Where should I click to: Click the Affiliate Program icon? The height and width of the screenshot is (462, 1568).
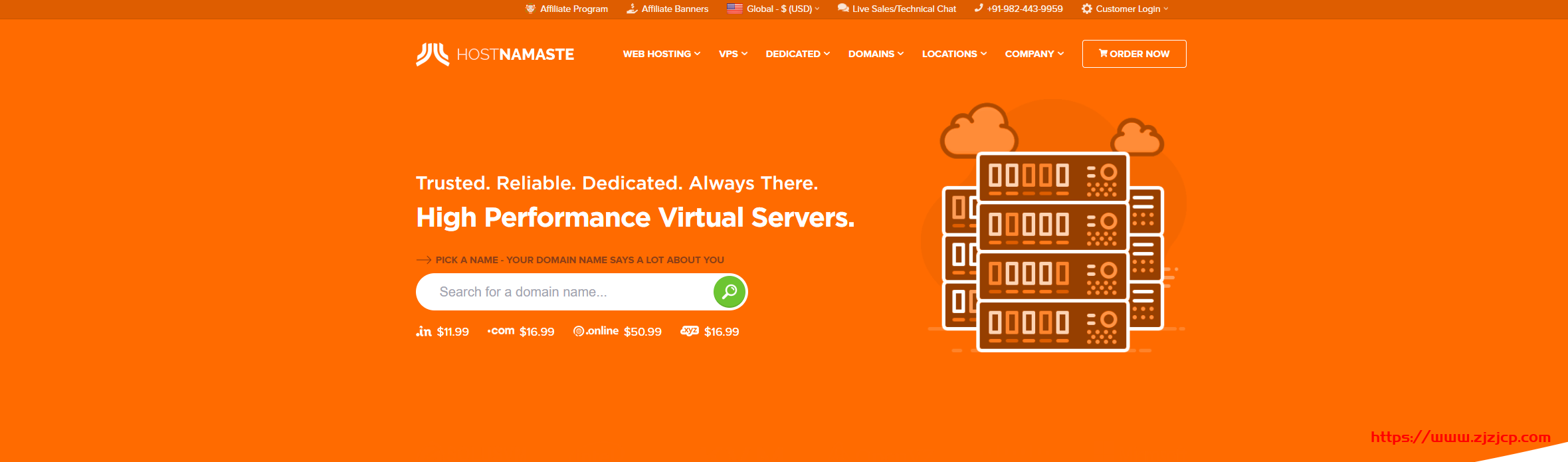(x=530, y=9)
